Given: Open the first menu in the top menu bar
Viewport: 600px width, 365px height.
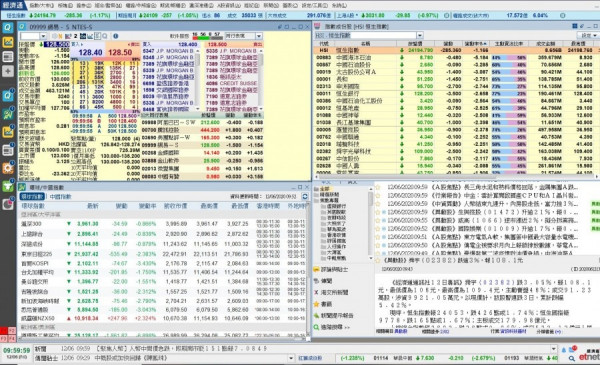Looking at the screenshot, I should (x=41, y=5).
